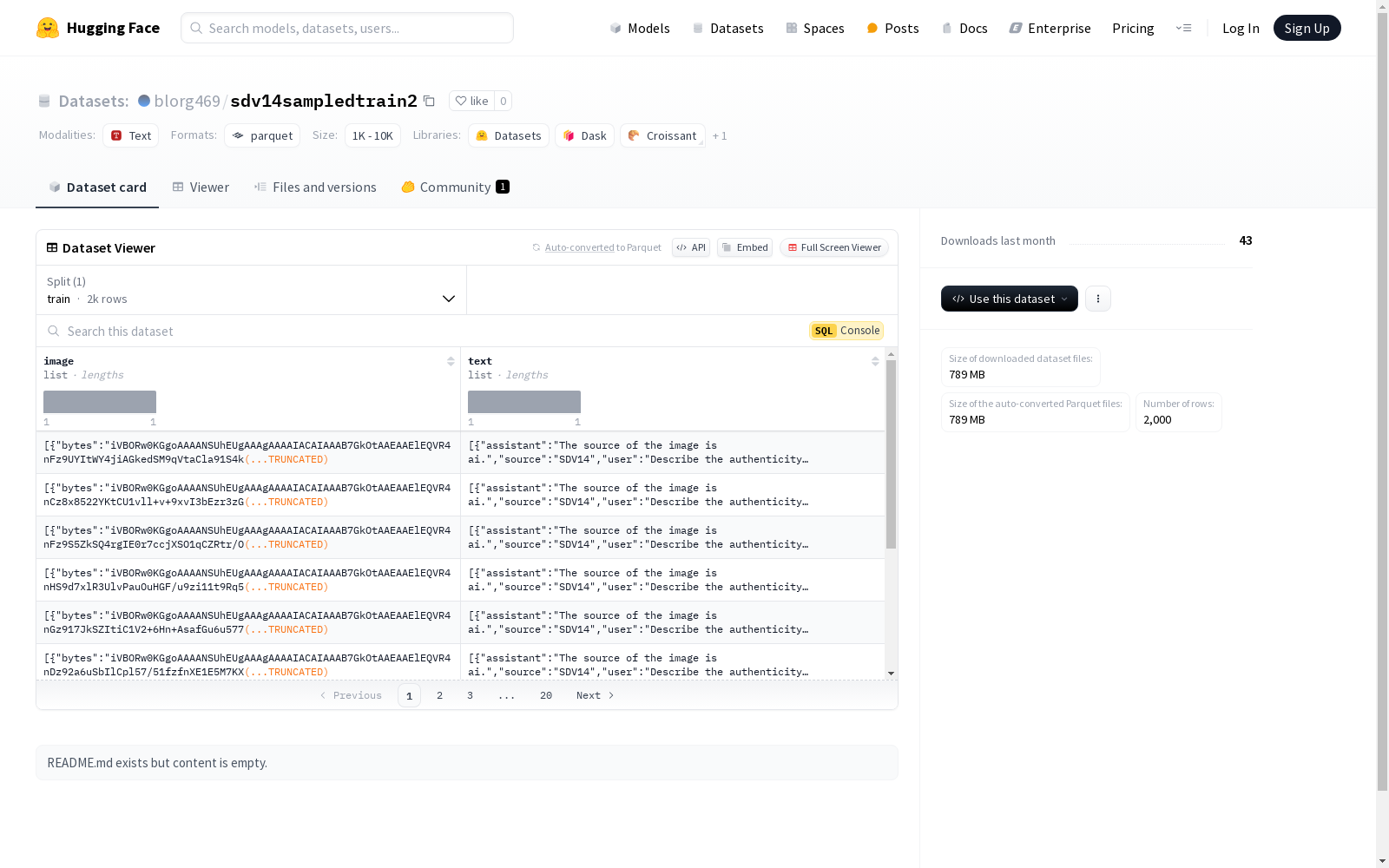This screenshot has width=1389, height=868.
Task: Click Next page button
Action: coord(596,695)
